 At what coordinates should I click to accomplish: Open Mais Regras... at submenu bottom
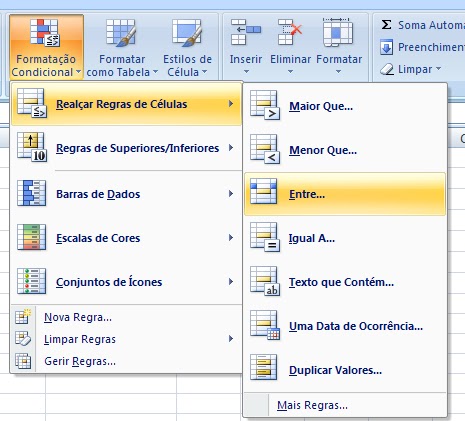(x=312, y=405)
